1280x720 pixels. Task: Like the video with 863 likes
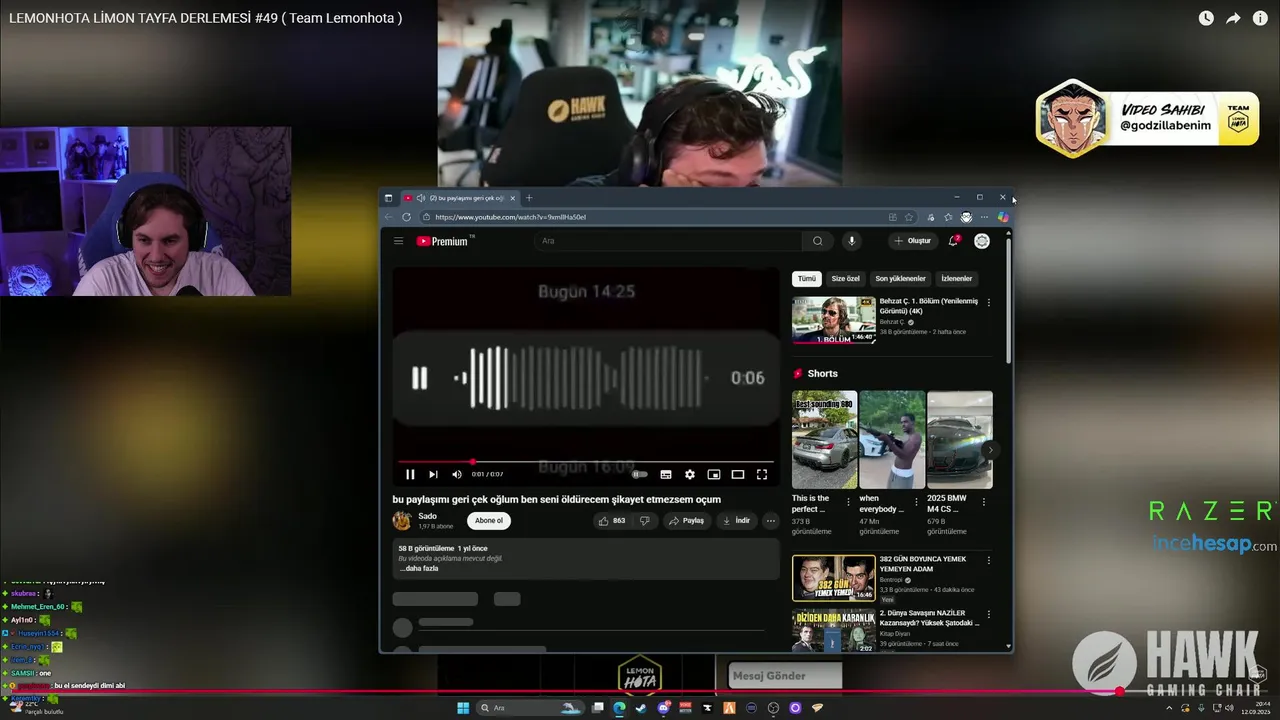click(x=611, y=521)
